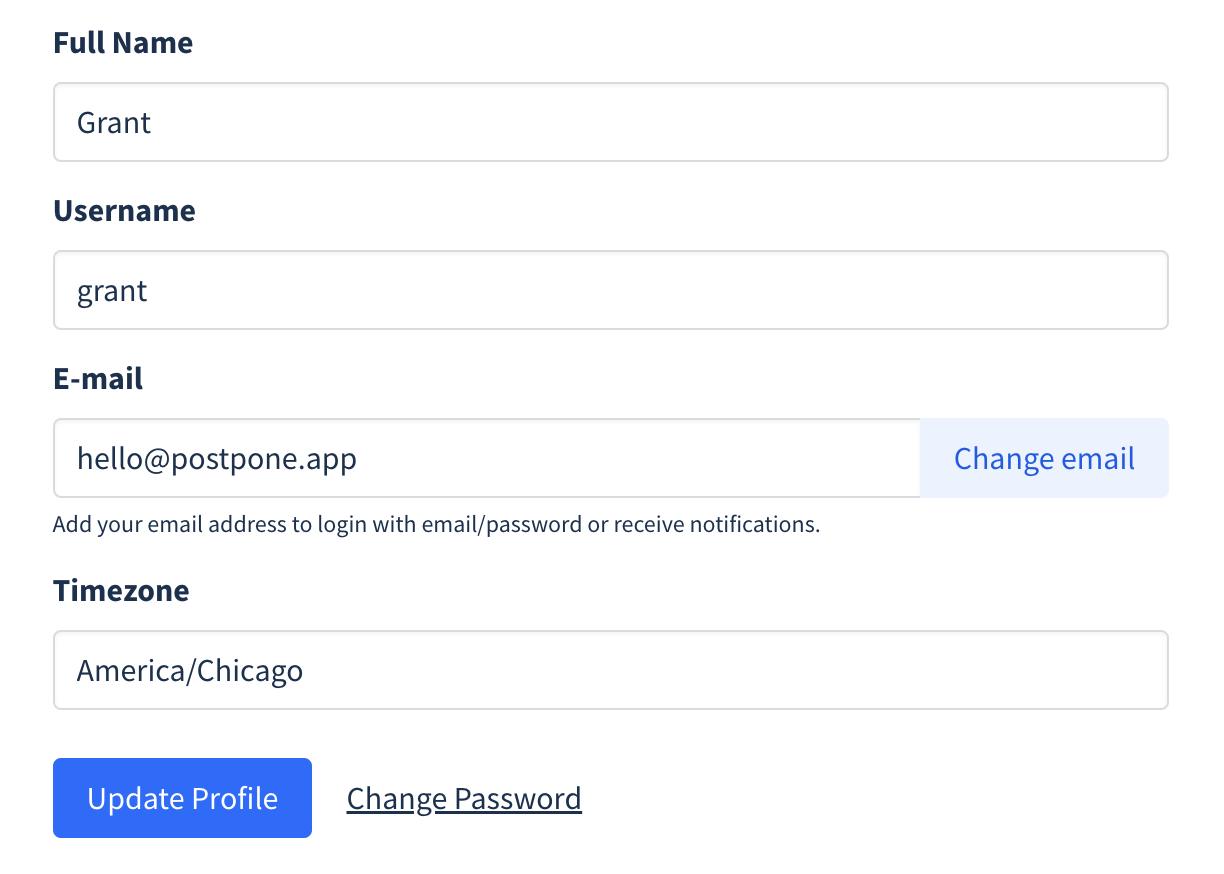Image resolution: width=1224 pixels, height=874 pixels.
Task: Click the word "notifications" in the hint
Action: point(760,524)
